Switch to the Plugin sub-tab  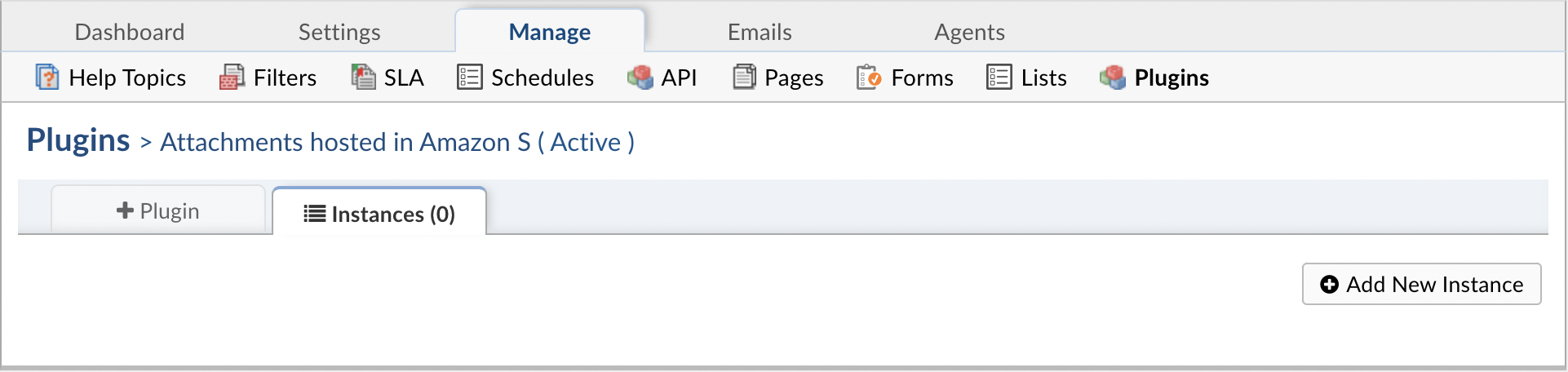pos(158,210)
